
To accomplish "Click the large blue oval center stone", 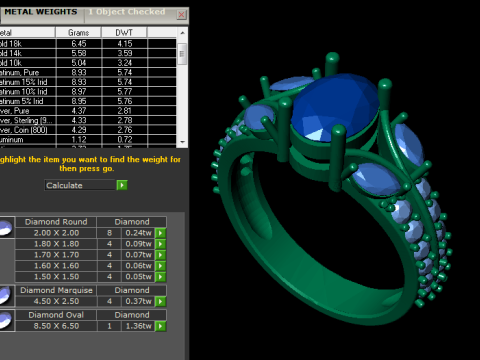I will coord(335,107).
